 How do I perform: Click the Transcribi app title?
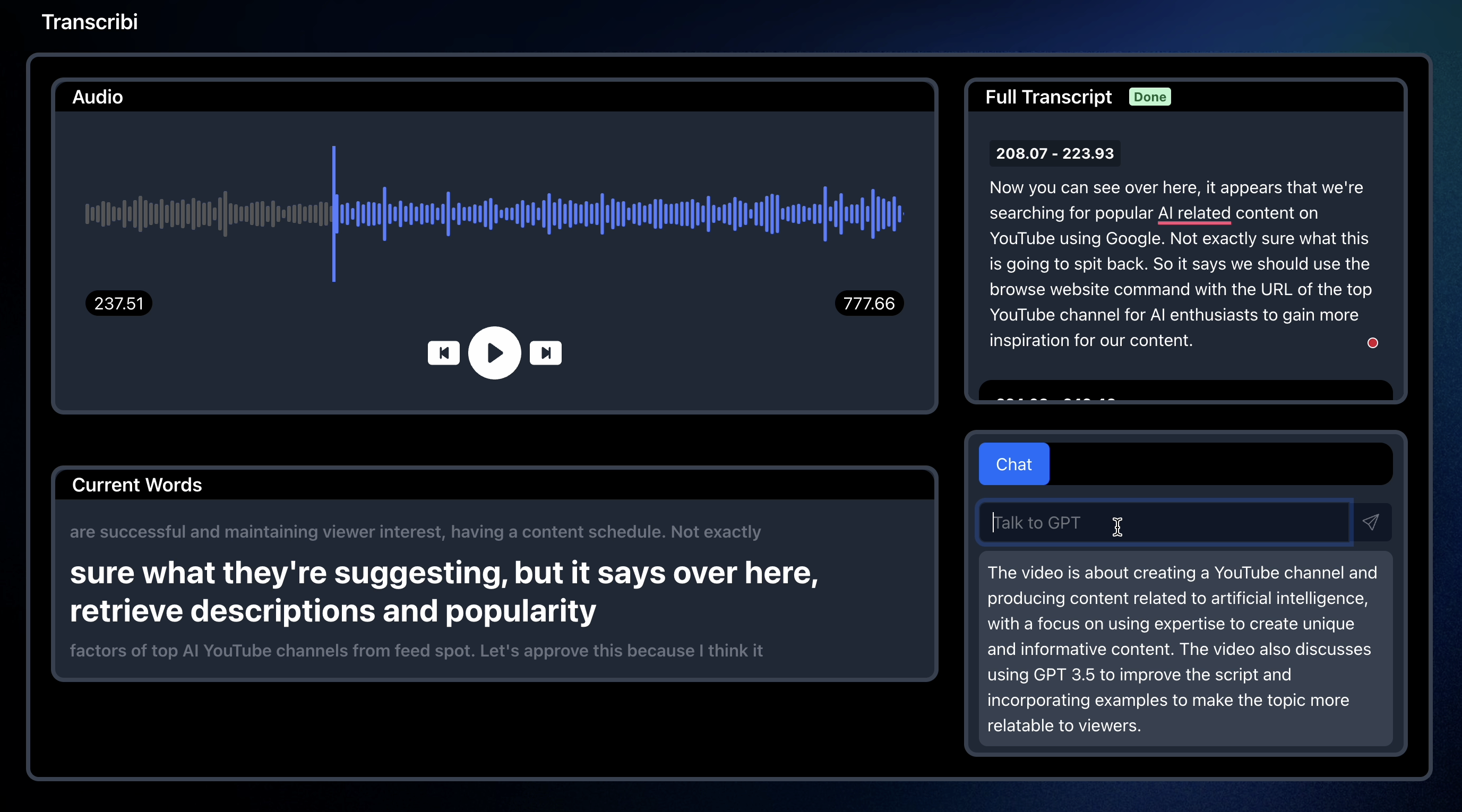coord(90,22)
